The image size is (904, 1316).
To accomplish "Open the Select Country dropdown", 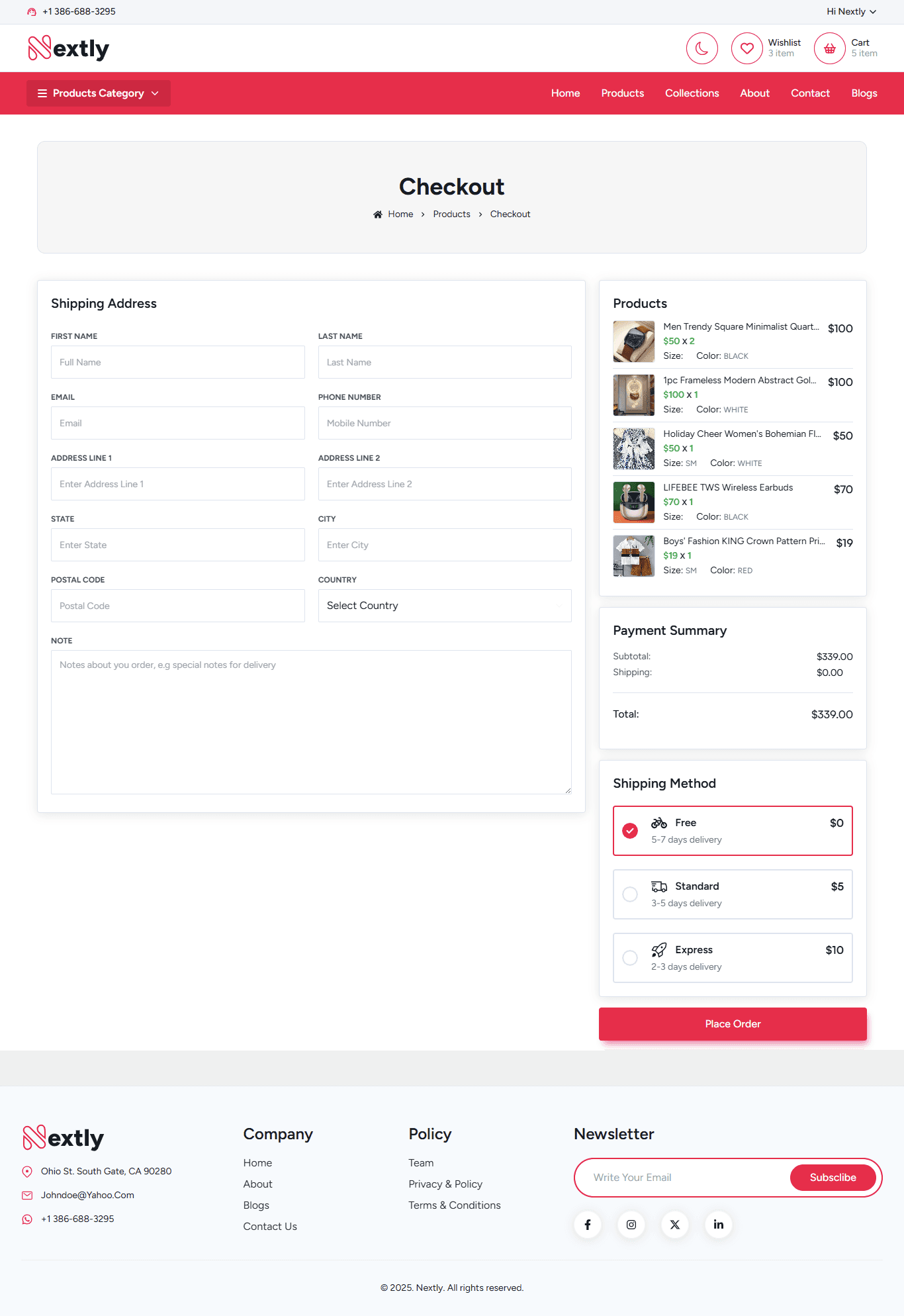I will (x=444, y=606).
